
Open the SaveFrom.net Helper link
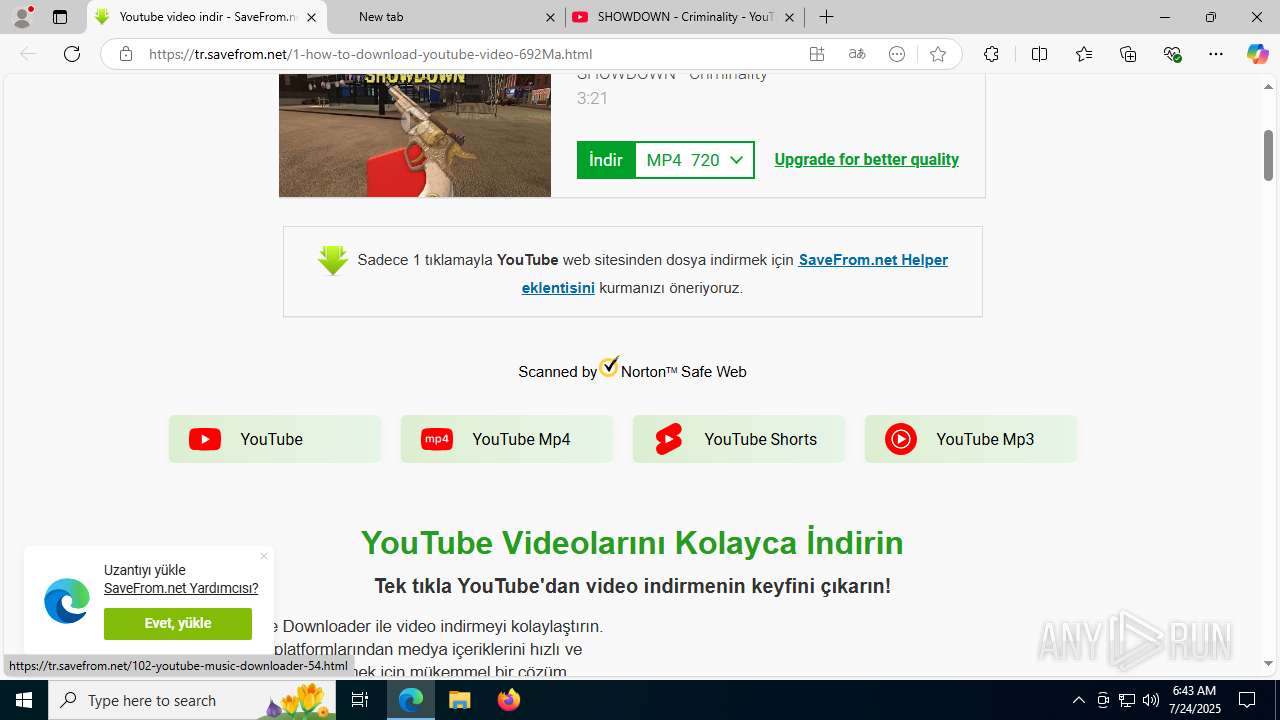(x=873, y=260)
